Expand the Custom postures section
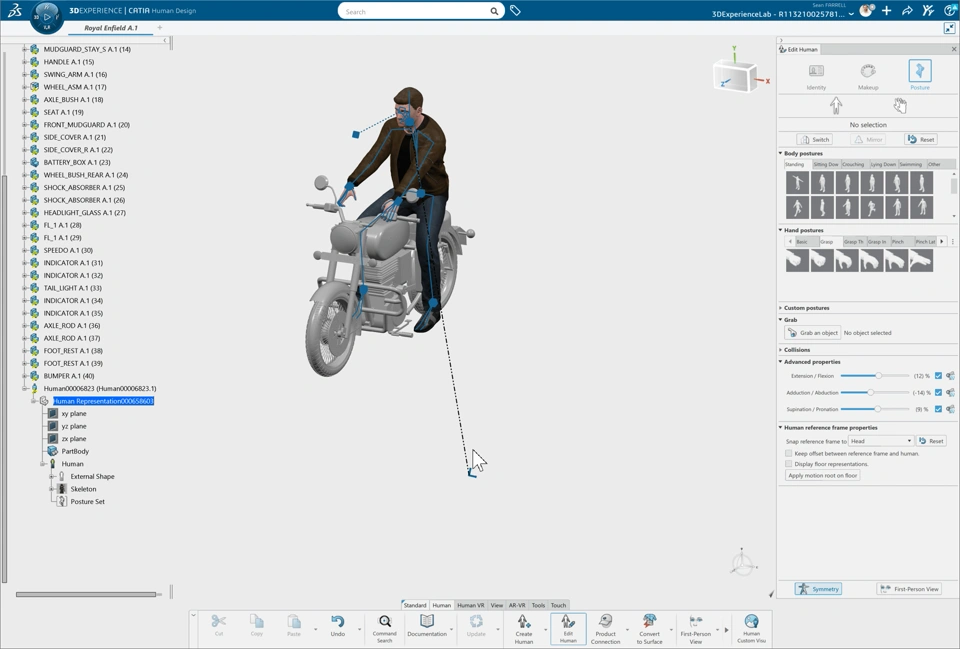Image resolution: width=960 pixels, height=649 pixels. point(807,308)
